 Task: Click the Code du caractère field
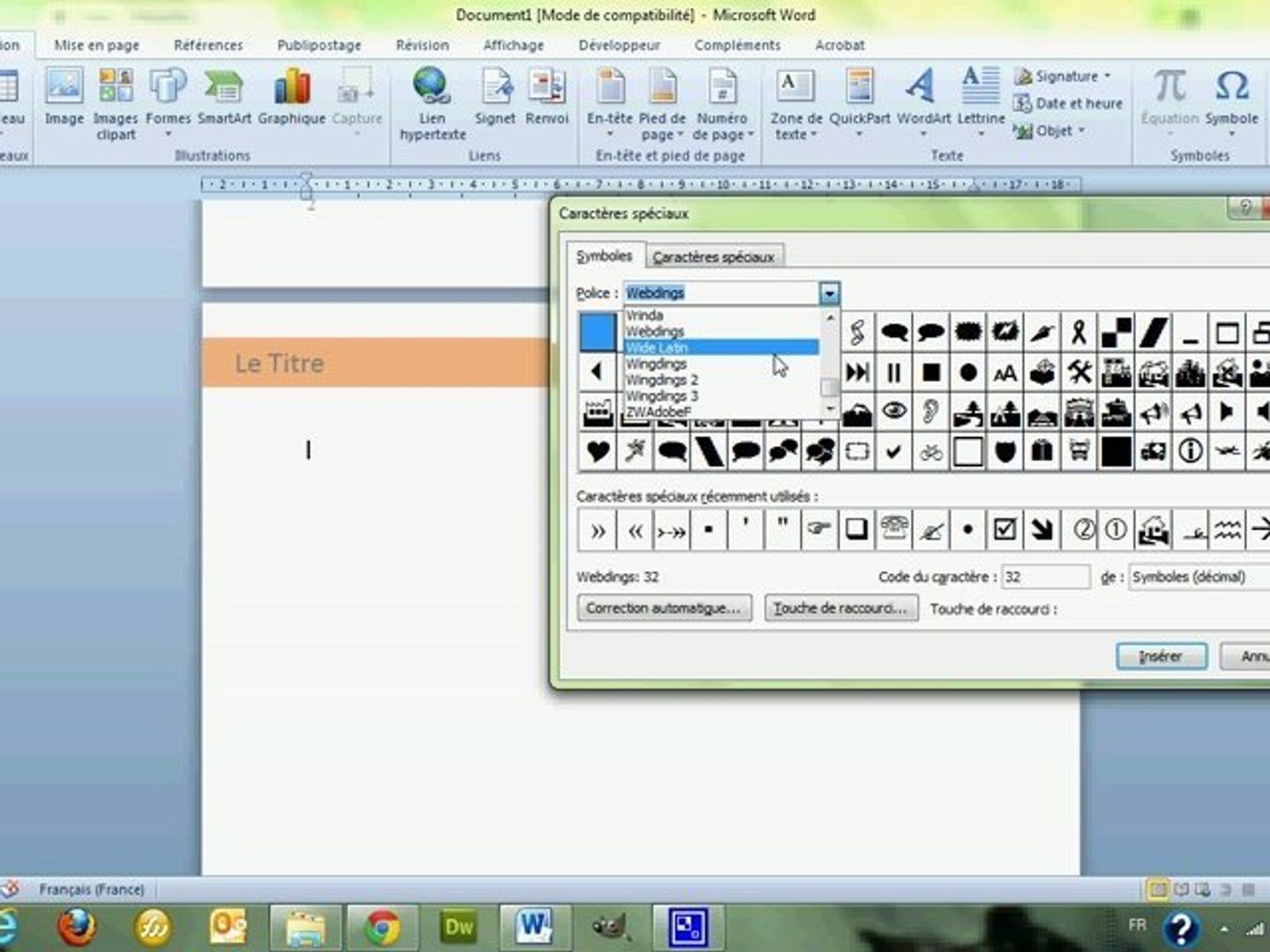pos(1046,577)
